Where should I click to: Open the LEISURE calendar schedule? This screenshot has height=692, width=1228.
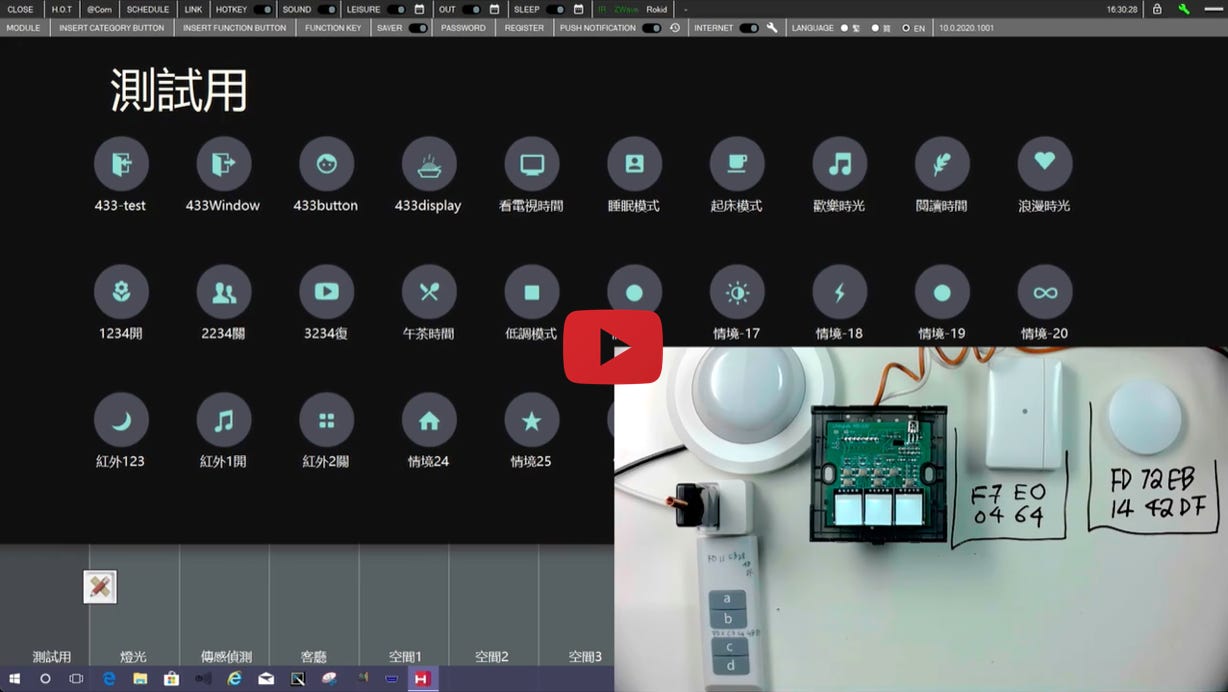[x=419, y=9]
